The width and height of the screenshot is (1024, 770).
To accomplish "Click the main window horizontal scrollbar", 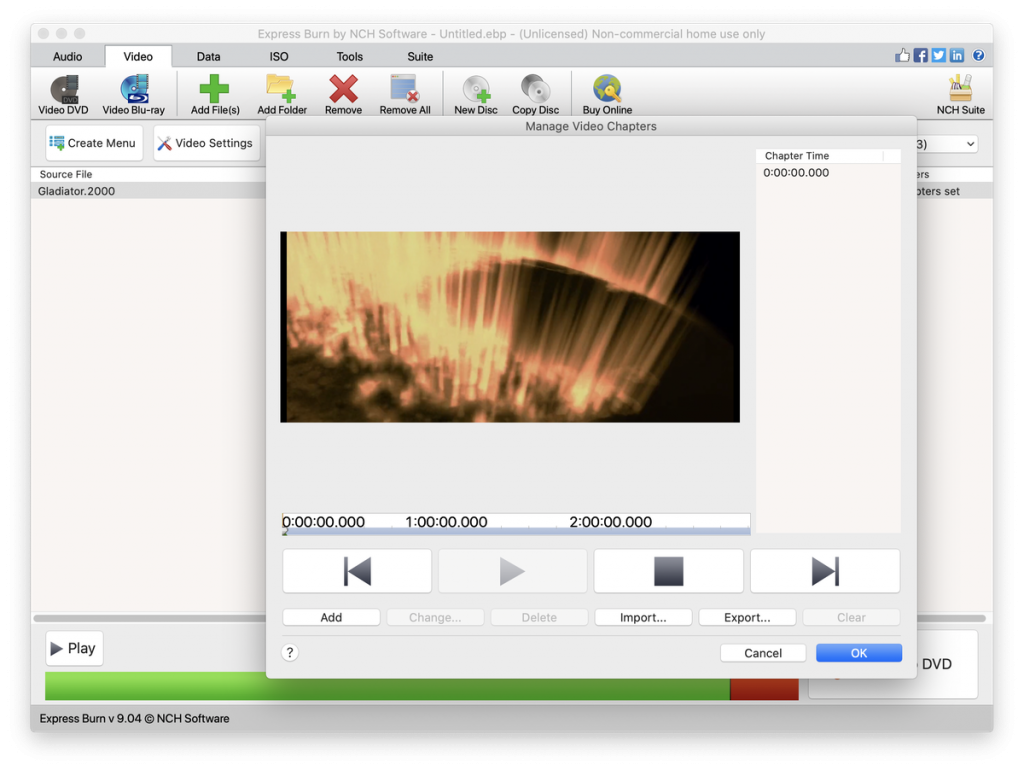I will tap(150, 618).
